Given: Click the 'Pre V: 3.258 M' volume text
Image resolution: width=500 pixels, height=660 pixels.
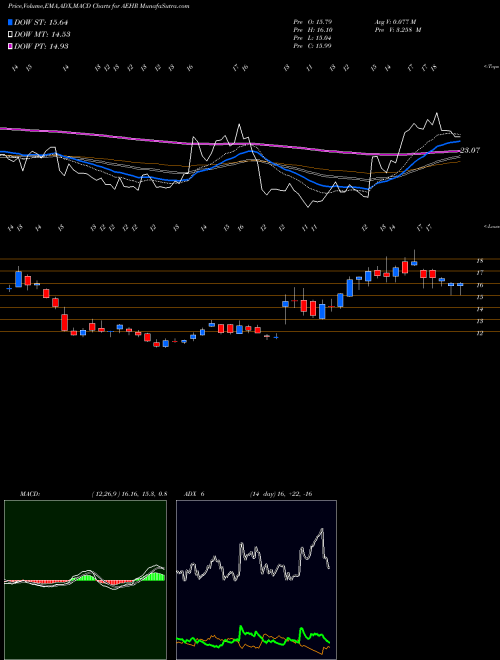Looking at the screenshot, I should click(x=397, y=30).
